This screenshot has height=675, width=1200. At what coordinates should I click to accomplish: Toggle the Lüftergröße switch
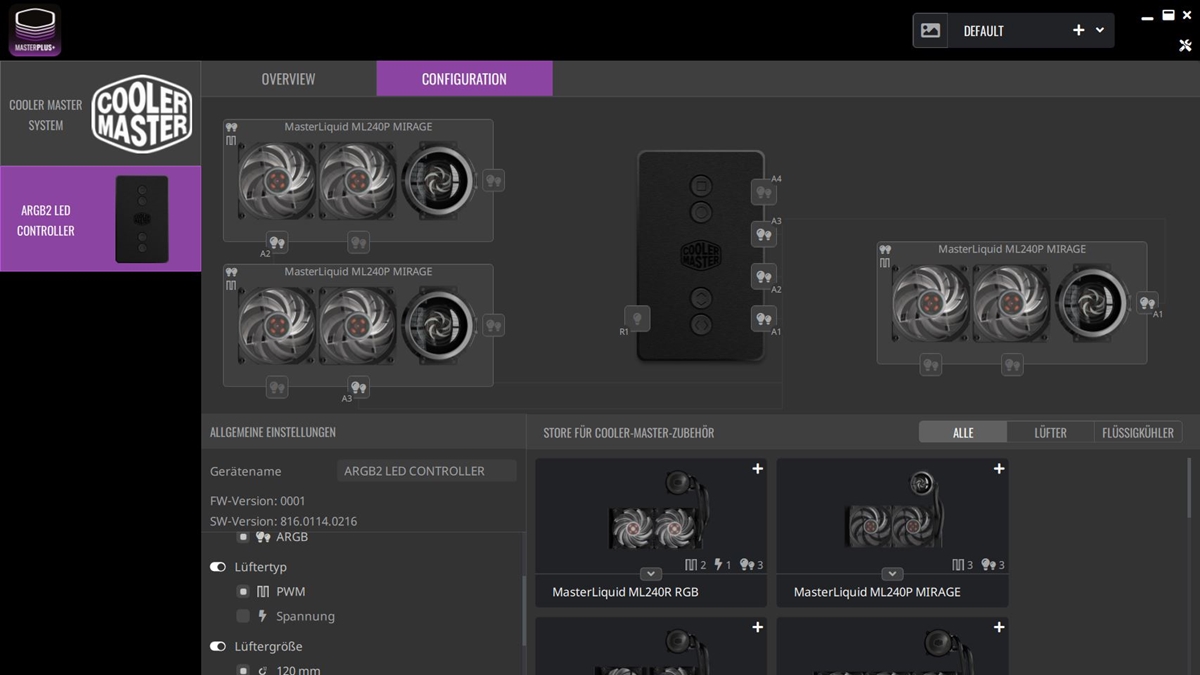pos(218,647)
